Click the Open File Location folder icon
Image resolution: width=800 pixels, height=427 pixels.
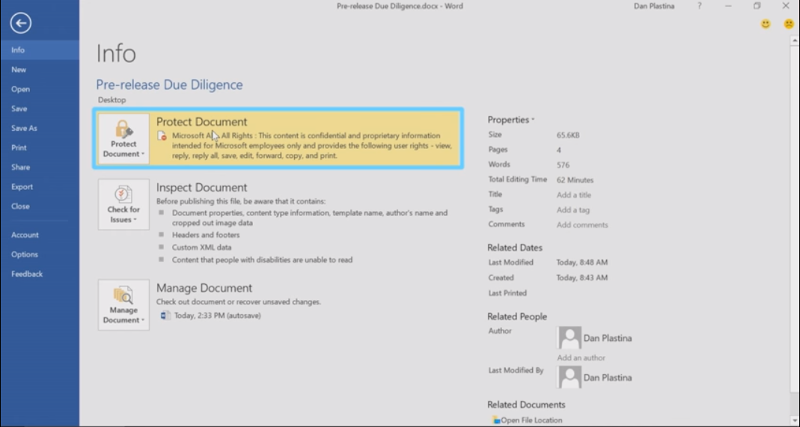[496, 420]
